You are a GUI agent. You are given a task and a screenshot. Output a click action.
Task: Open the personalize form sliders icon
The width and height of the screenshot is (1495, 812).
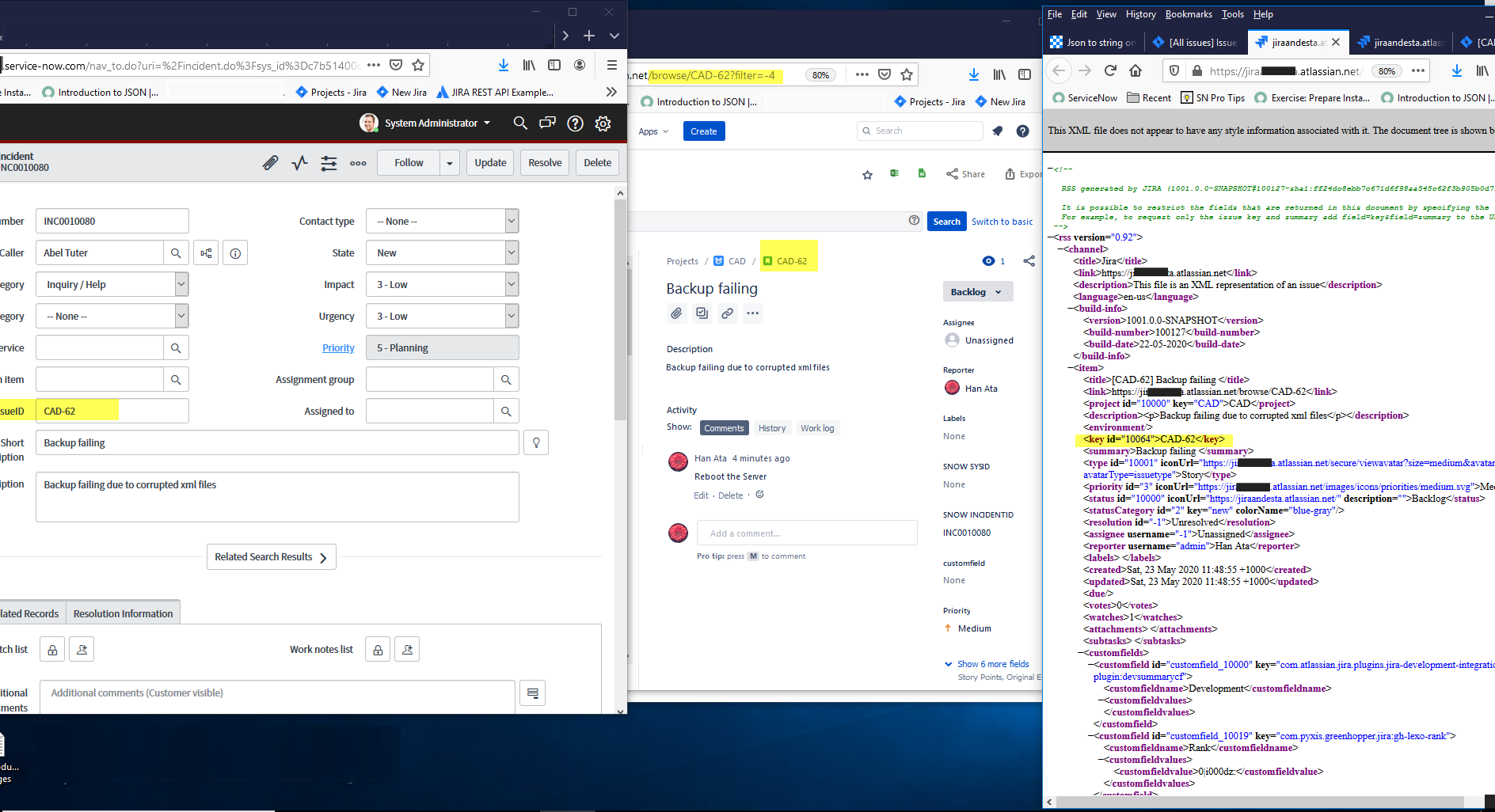[329, 163]
